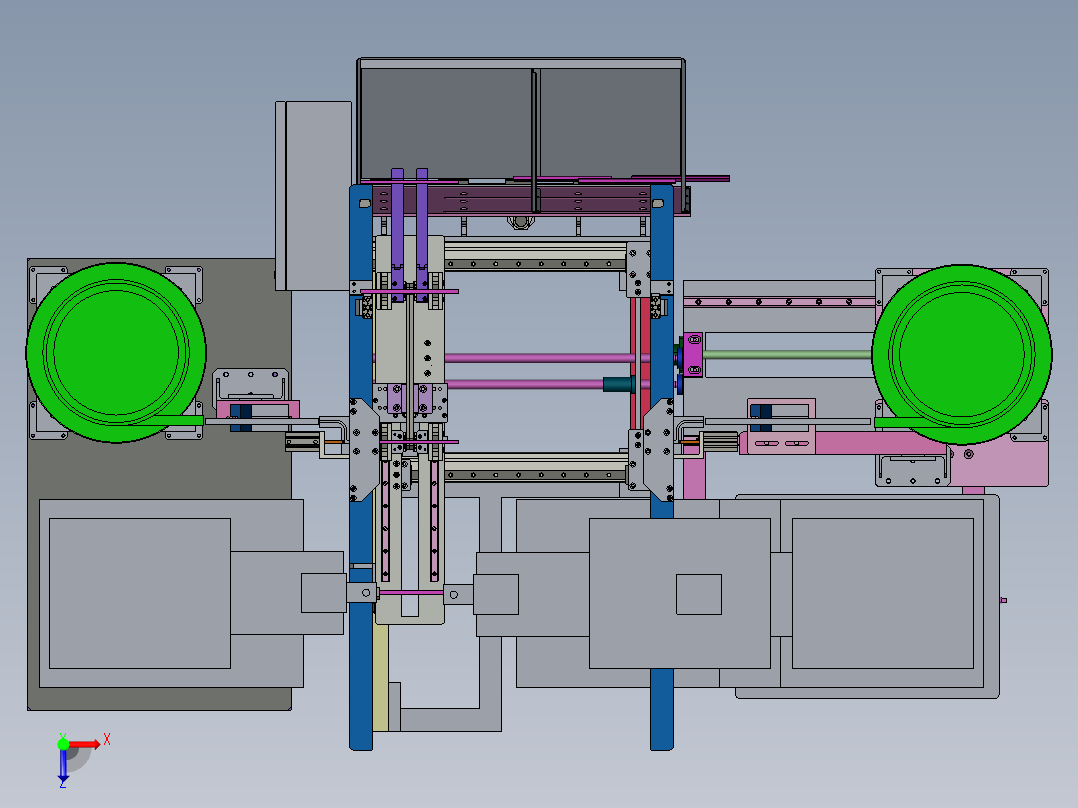
Task: Click the red X axis arrow of triad
Action: (x=85, y=744)
